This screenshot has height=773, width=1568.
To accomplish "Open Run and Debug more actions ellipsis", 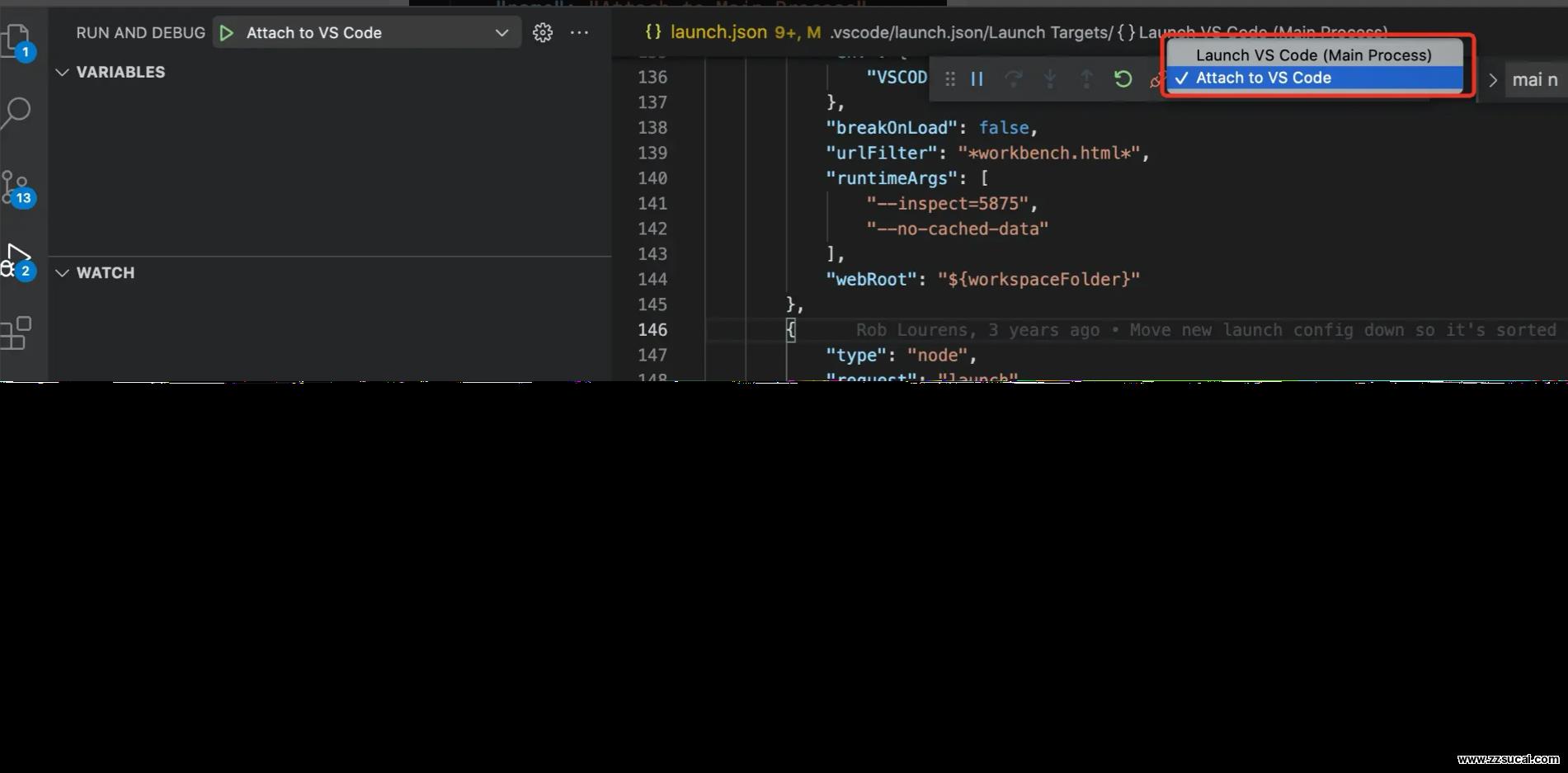I will 580,32.
